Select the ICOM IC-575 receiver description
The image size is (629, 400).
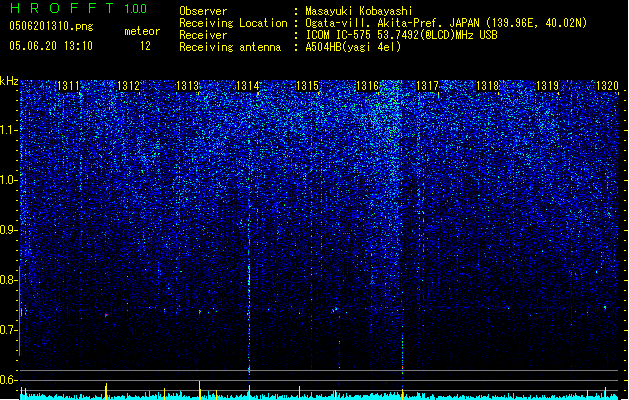(401, 35)
